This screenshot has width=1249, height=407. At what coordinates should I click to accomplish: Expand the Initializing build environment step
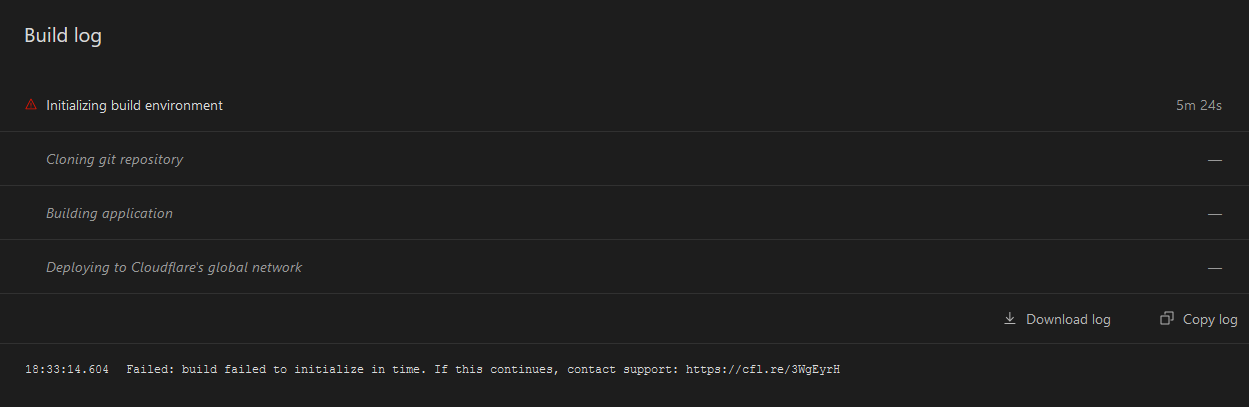134,105
